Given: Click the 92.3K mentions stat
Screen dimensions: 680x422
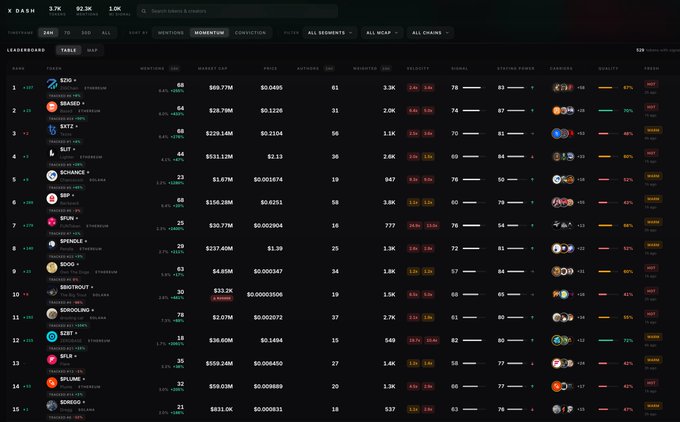Looking at the screenshot, I should (86, 11).
